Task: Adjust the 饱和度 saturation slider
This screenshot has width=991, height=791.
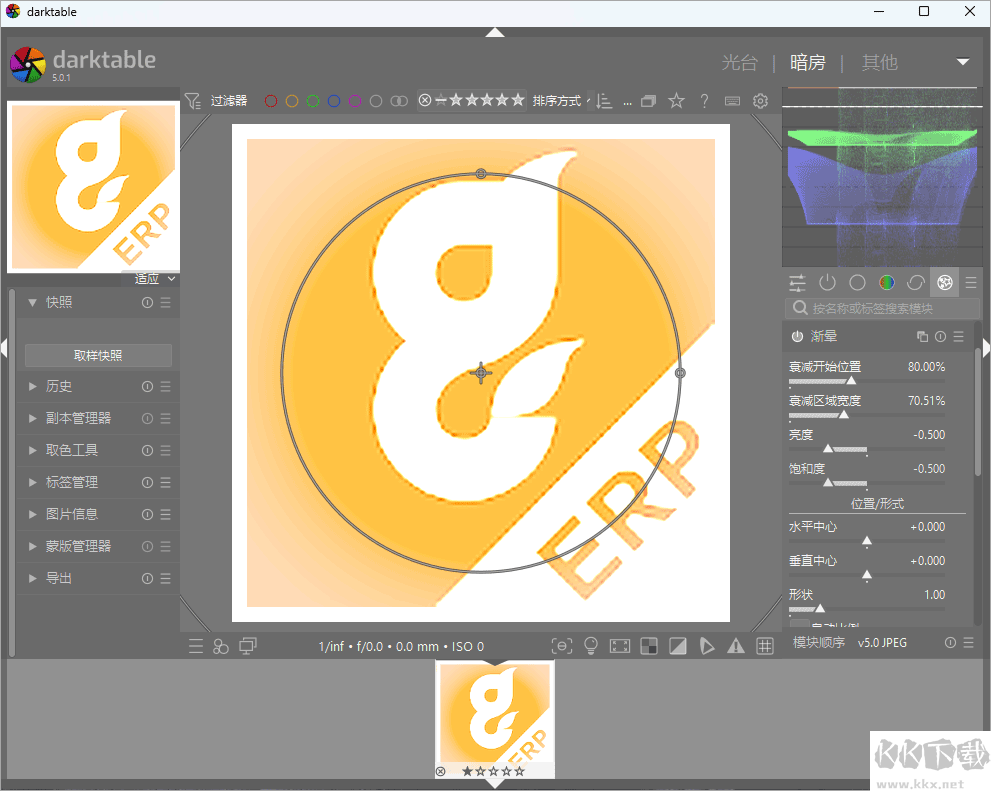Action: (867, 483)
